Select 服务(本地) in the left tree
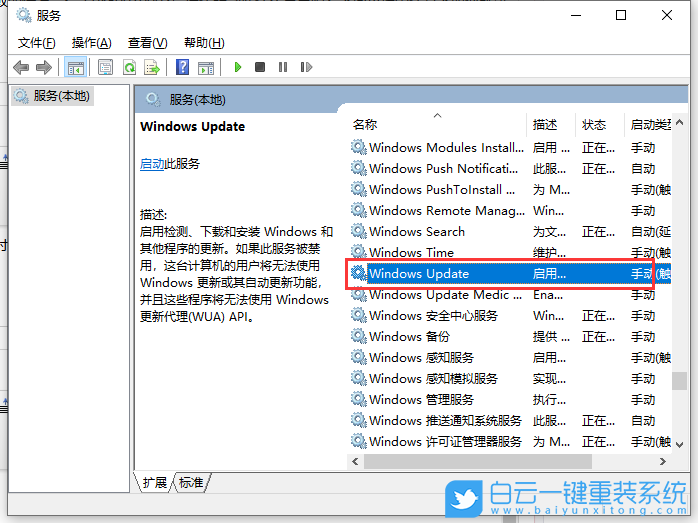Screen dimensions: 698x523 pyautogui.click(x=53, y=96)
